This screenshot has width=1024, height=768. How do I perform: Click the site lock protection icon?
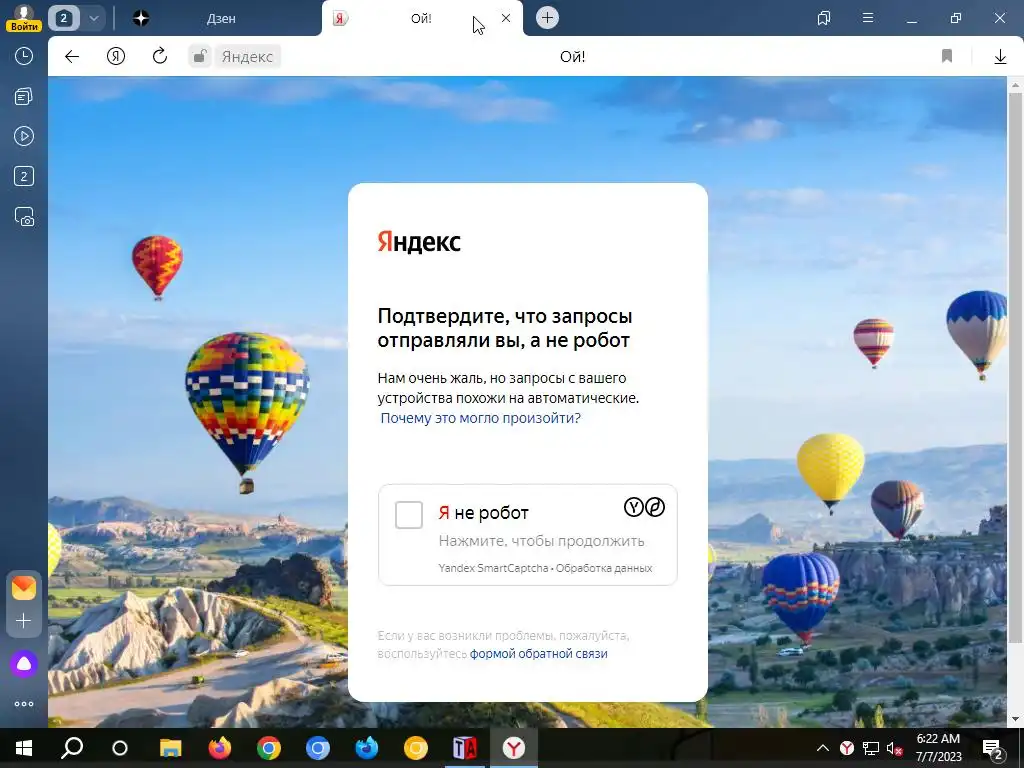(x=200, y=56)
